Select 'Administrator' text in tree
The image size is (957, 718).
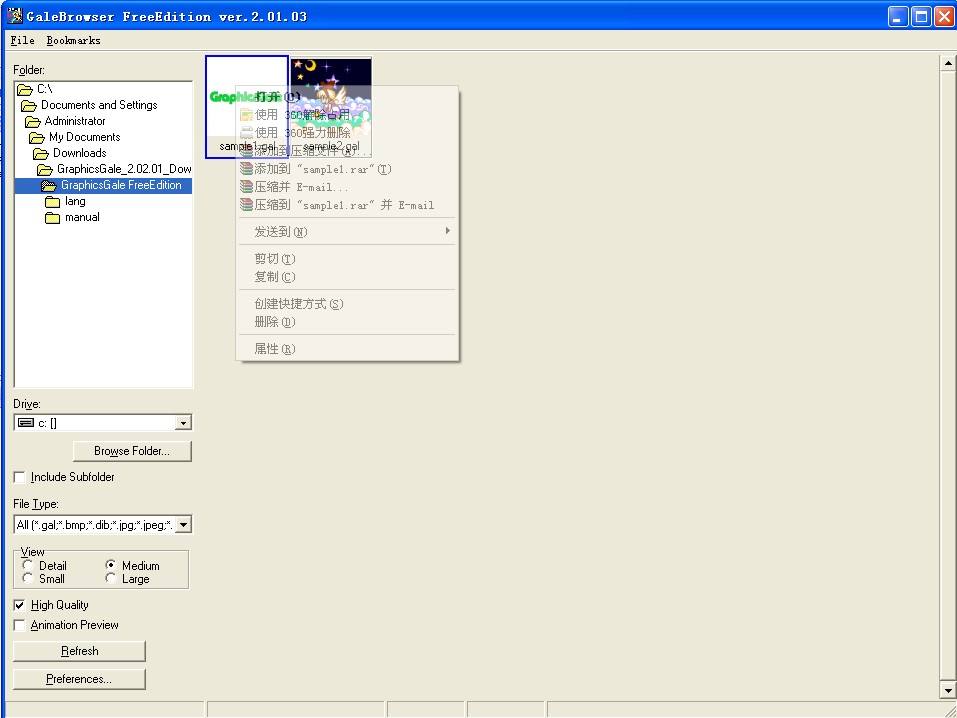[75, 121]
